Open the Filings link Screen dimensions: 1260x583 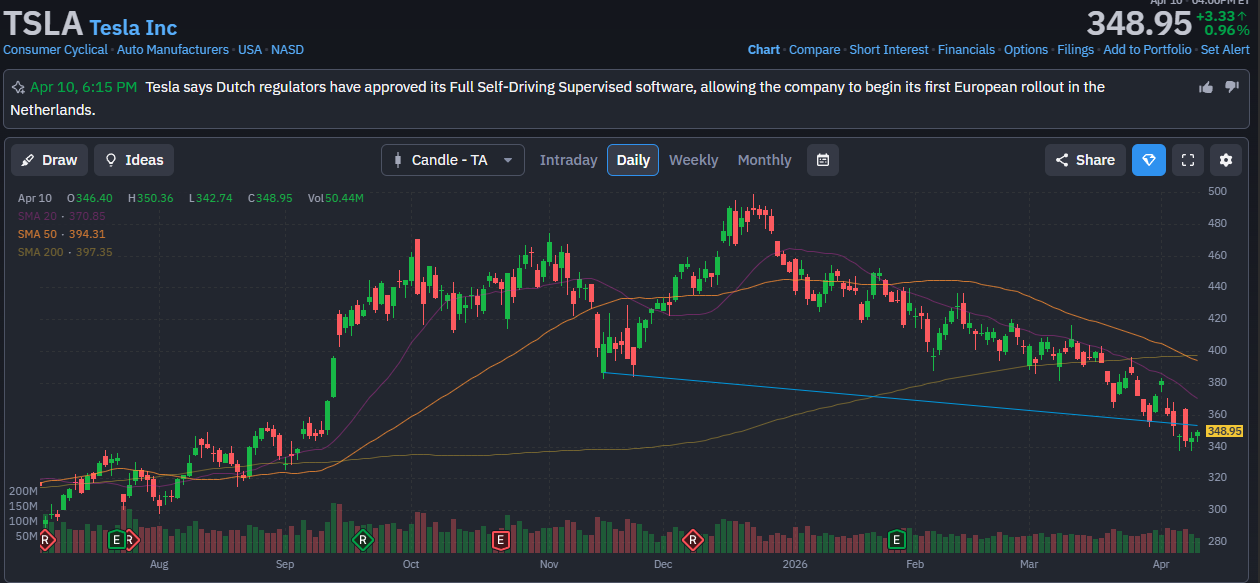(1075, 49)
